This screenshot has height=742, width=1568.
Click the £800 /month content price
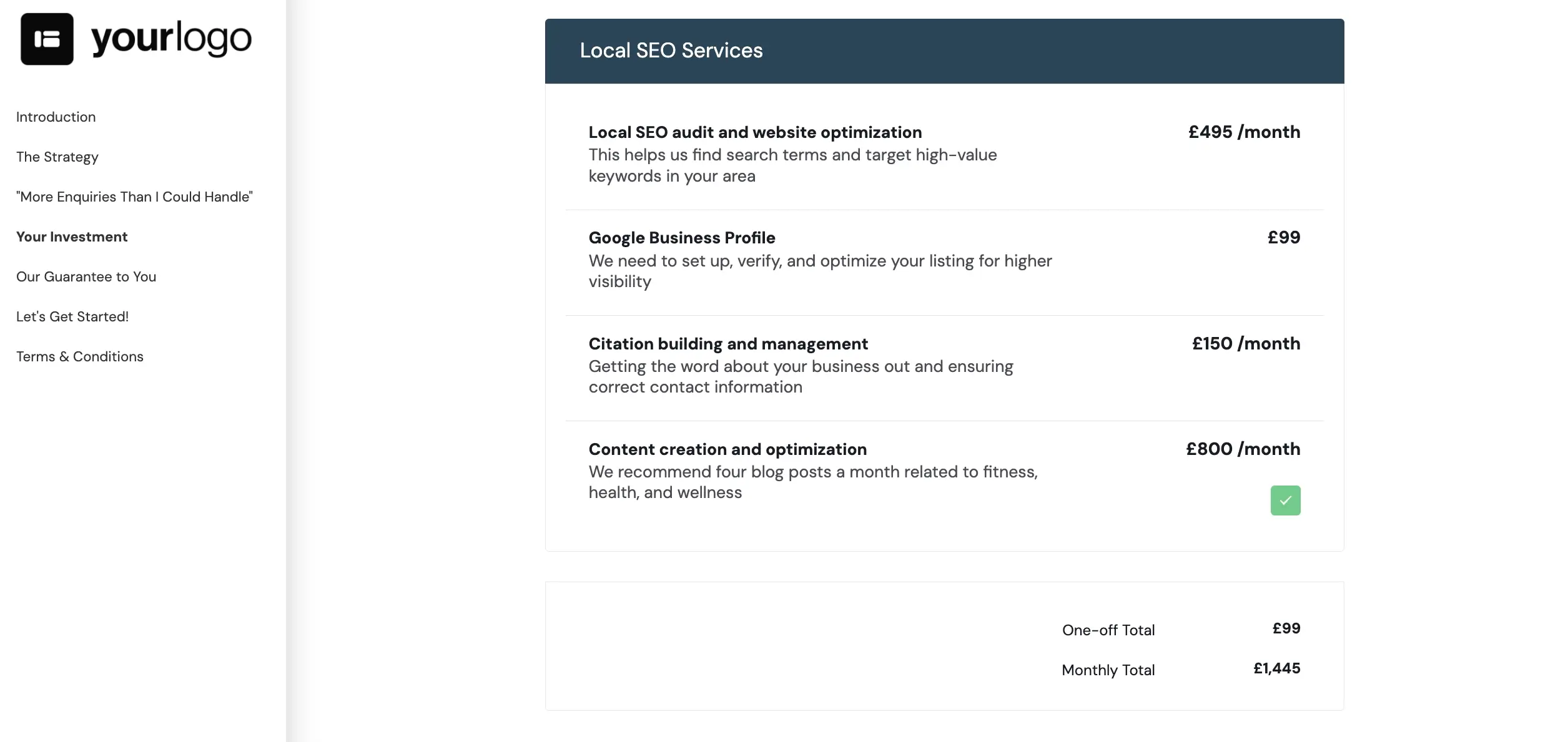coord(1243,449)
